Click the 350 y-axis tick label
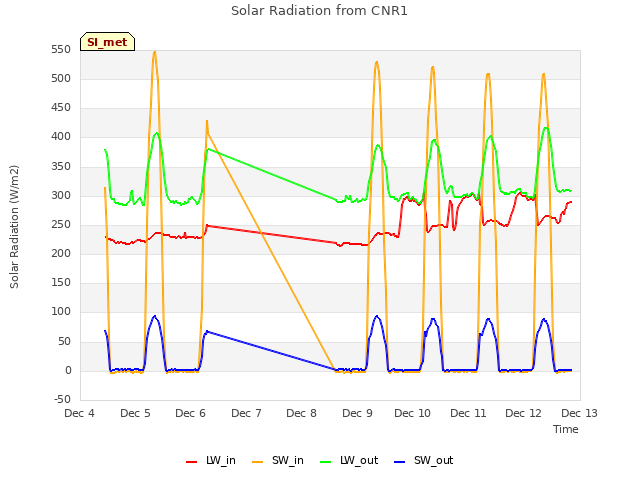Screen dimensions: 640x480 tap(61, 167)
